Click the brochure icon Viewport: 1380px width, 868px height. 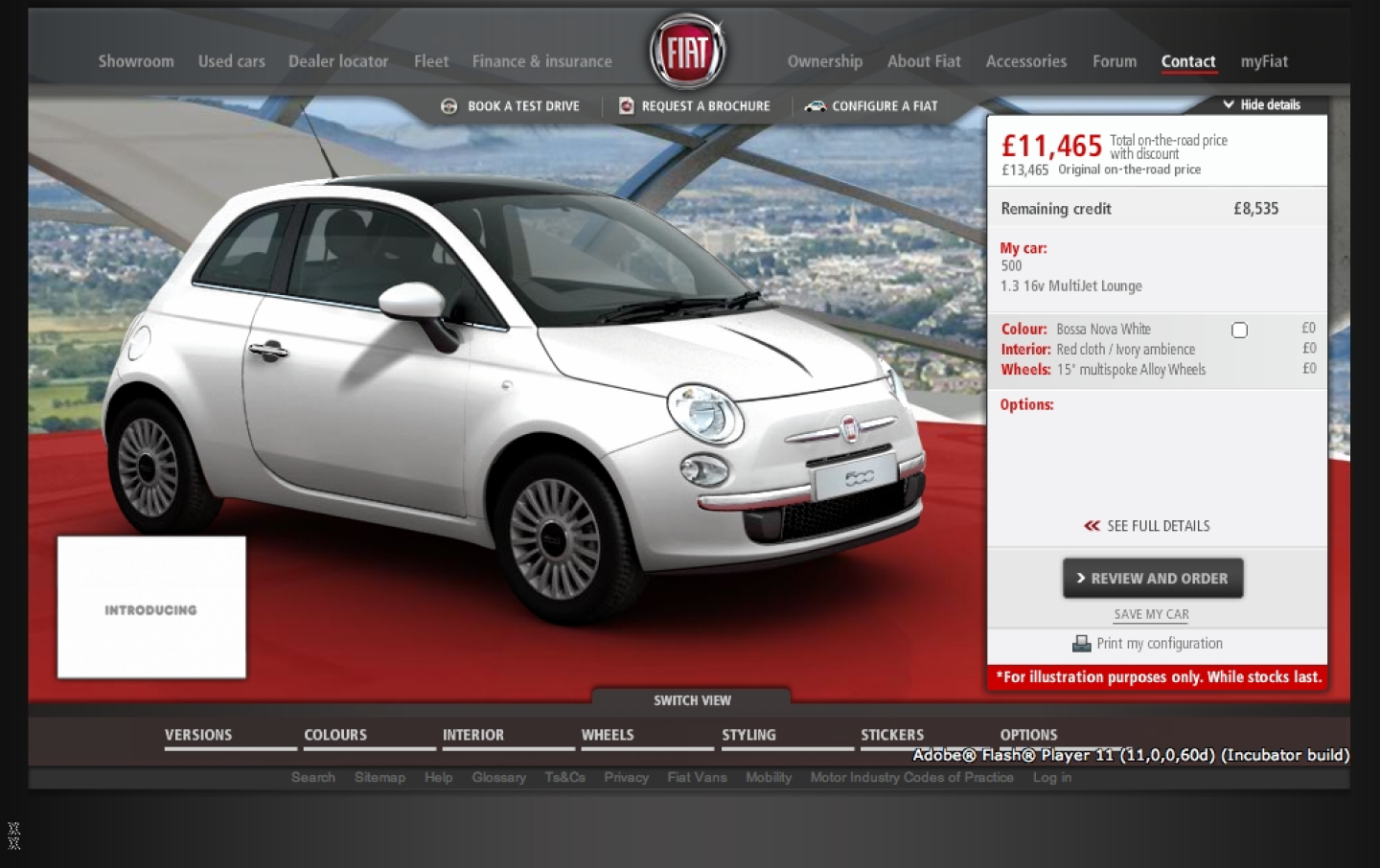click(626, 106)
